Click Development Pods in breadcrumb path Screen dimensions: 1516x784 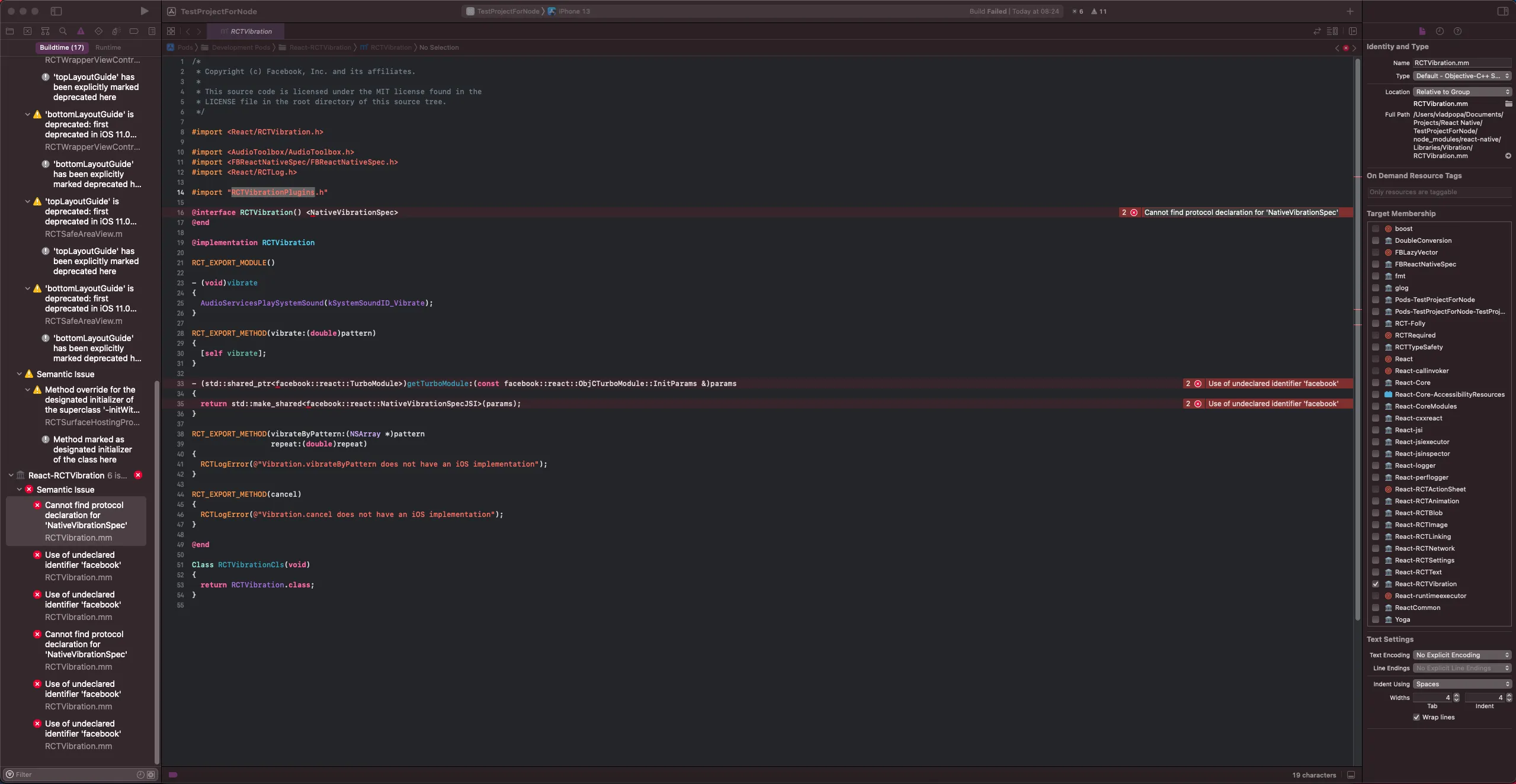[x=240, y=47]
